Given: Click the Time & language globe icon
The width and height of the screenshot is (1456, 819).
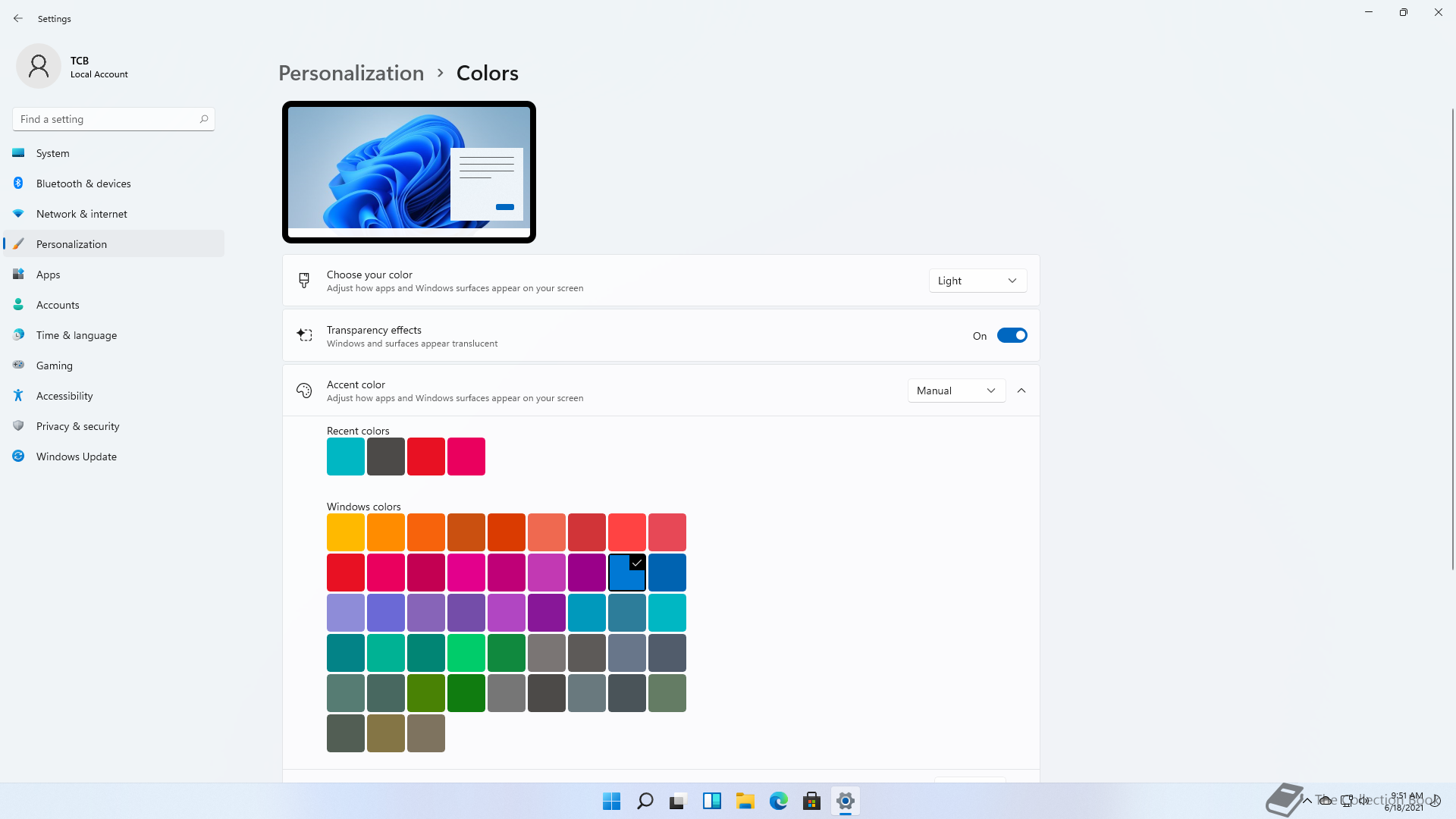Looking at the screenshot, I should 18,335.
